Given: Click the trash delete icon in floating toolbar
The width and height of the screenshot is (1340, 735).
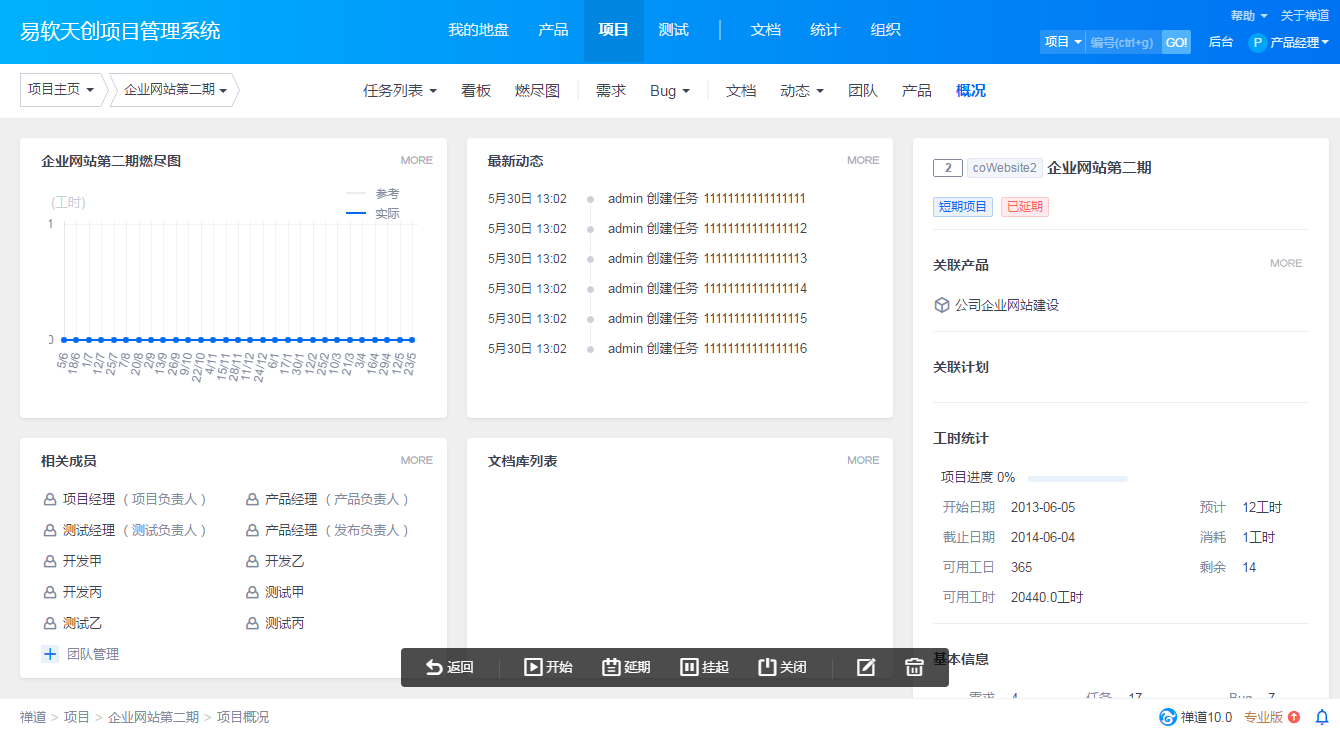Looking at the screenshot, I should [x=914, y=667].
